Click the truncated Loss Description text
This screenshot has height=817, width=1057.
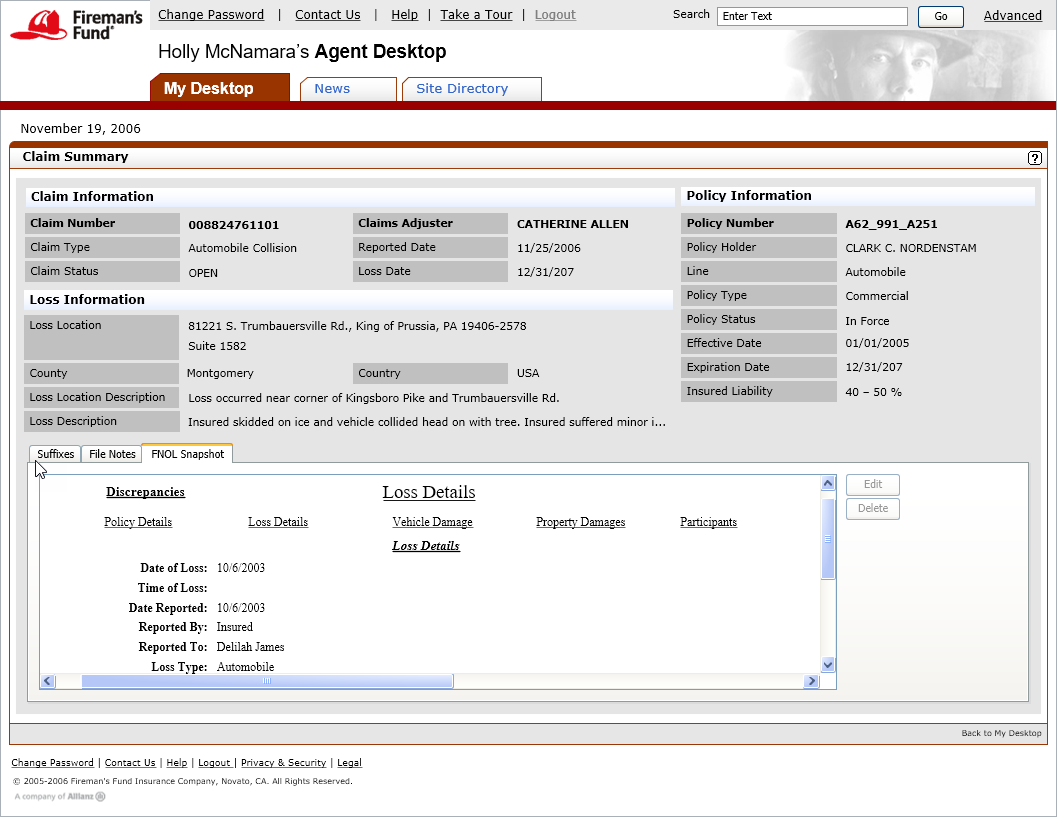[427, 422]
